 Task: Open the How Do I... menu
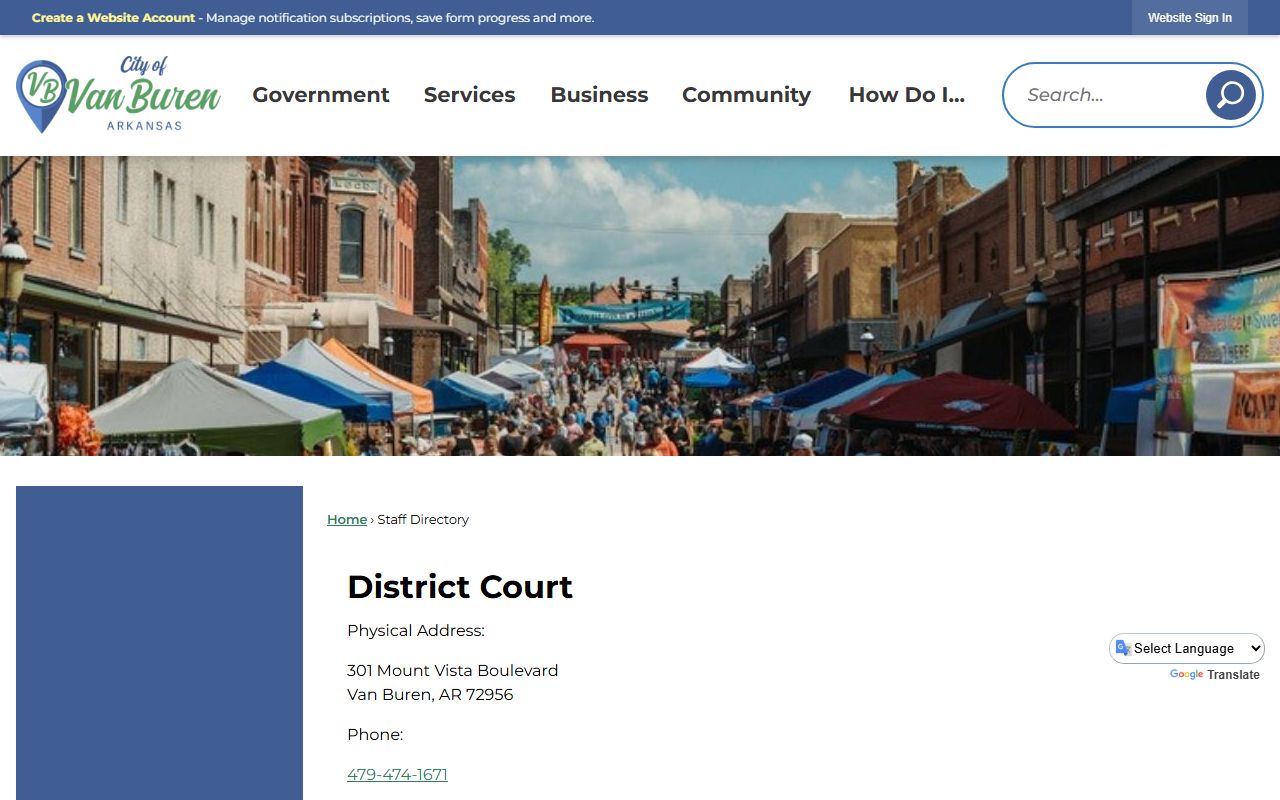click(907, 95)
